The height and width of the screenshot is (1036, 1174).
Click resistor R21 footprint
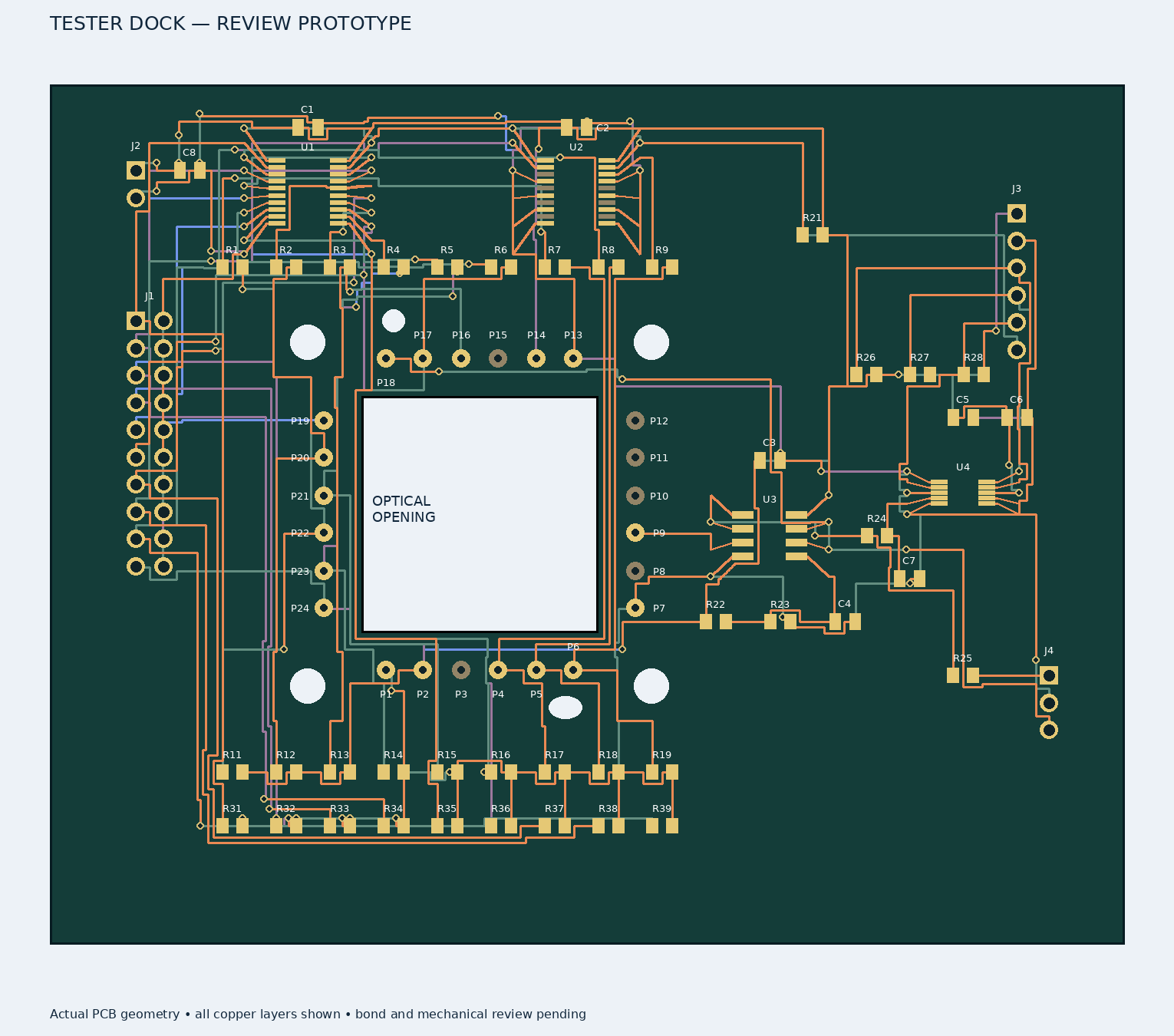[x=813, y=235]
